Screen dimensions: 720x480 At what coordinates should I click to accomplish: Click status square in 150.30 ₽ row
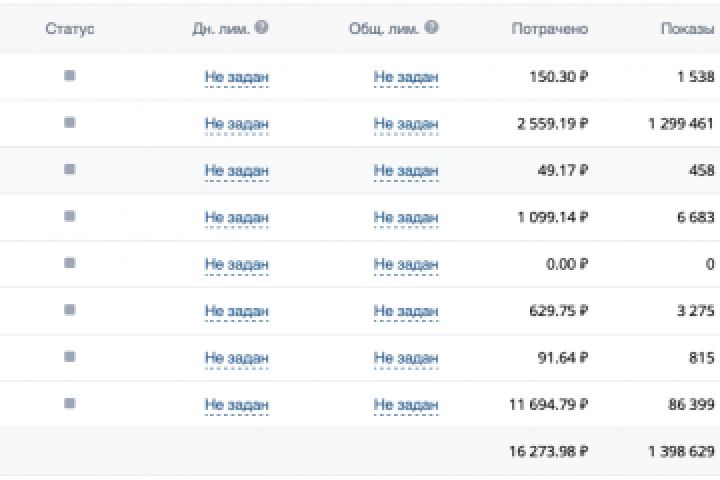coord(69,75)
